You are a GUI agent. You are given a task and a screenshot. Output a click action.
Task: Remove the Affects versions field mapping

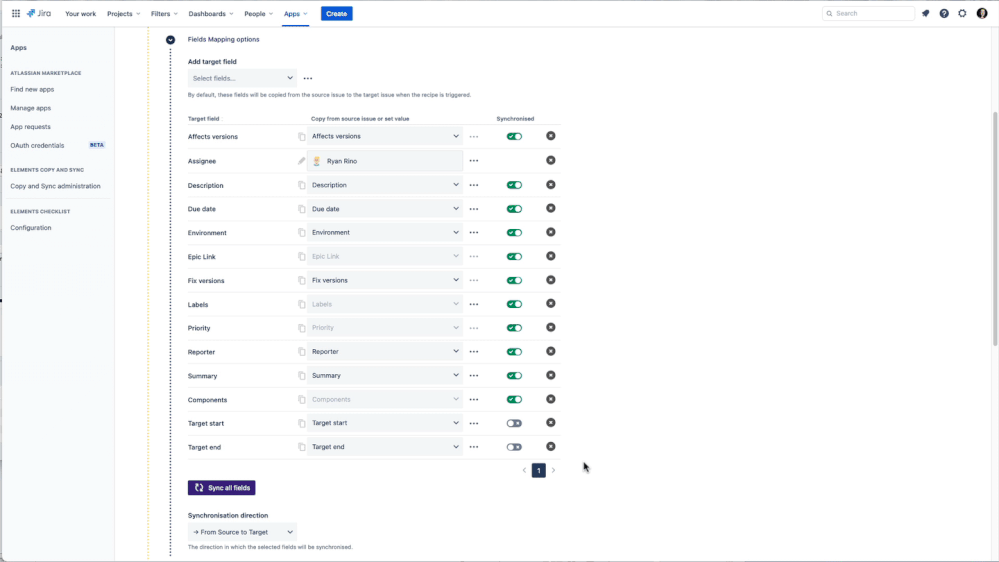551,136
